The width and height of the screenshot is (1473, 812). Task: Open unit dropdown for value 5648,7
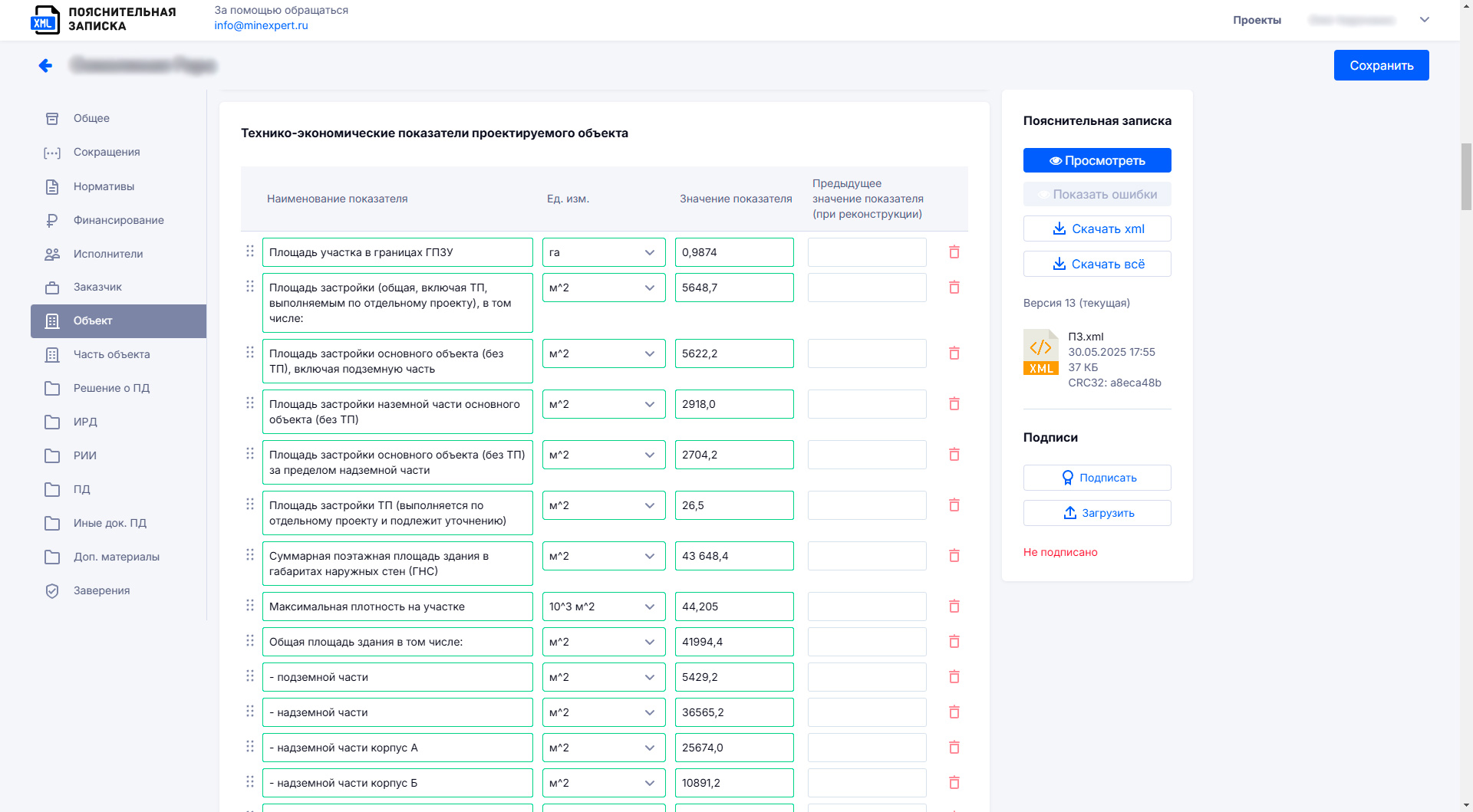click(x=604, y=288)
